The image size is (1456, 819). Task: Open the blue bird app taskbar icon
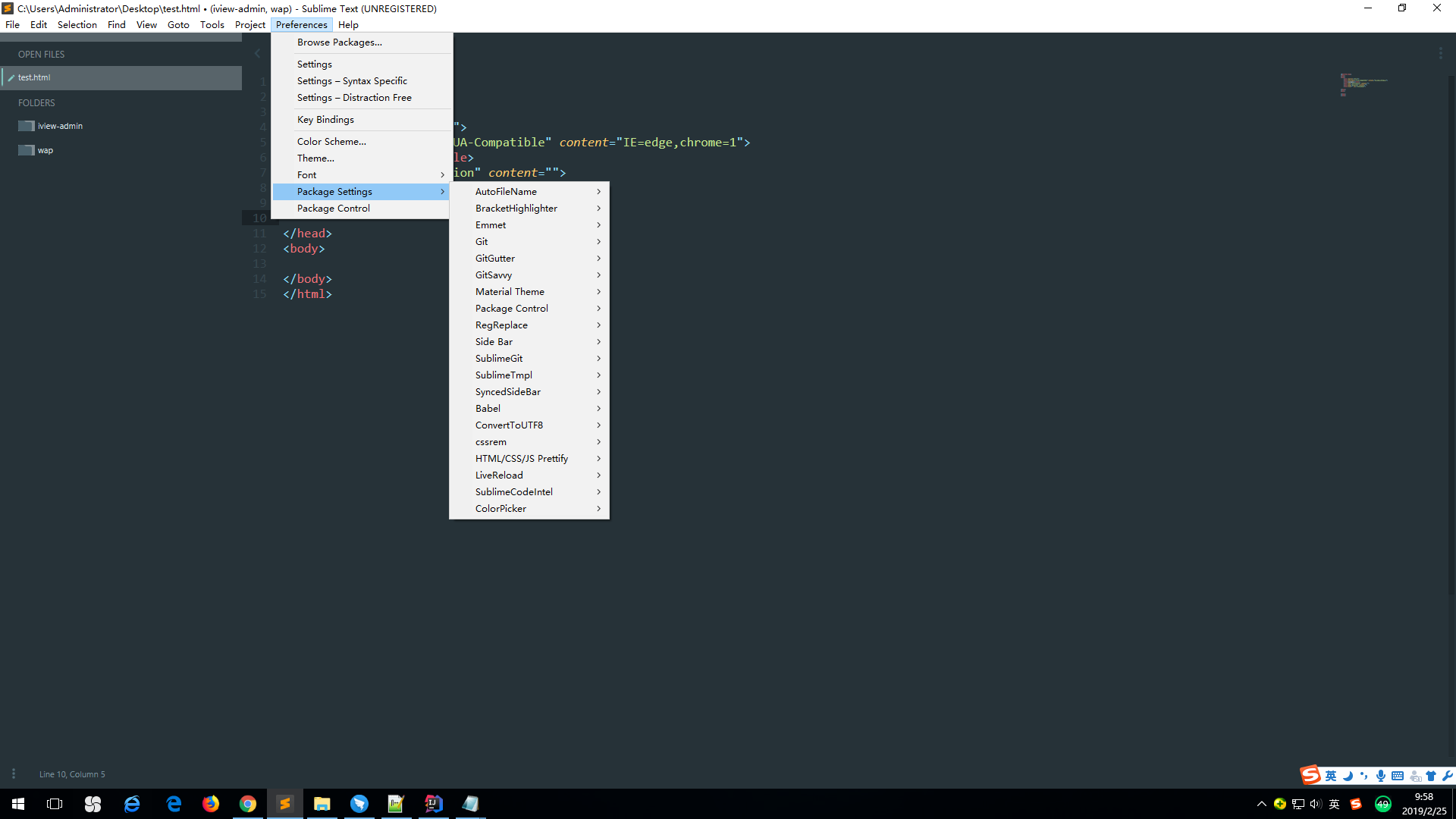click(359, 804)
